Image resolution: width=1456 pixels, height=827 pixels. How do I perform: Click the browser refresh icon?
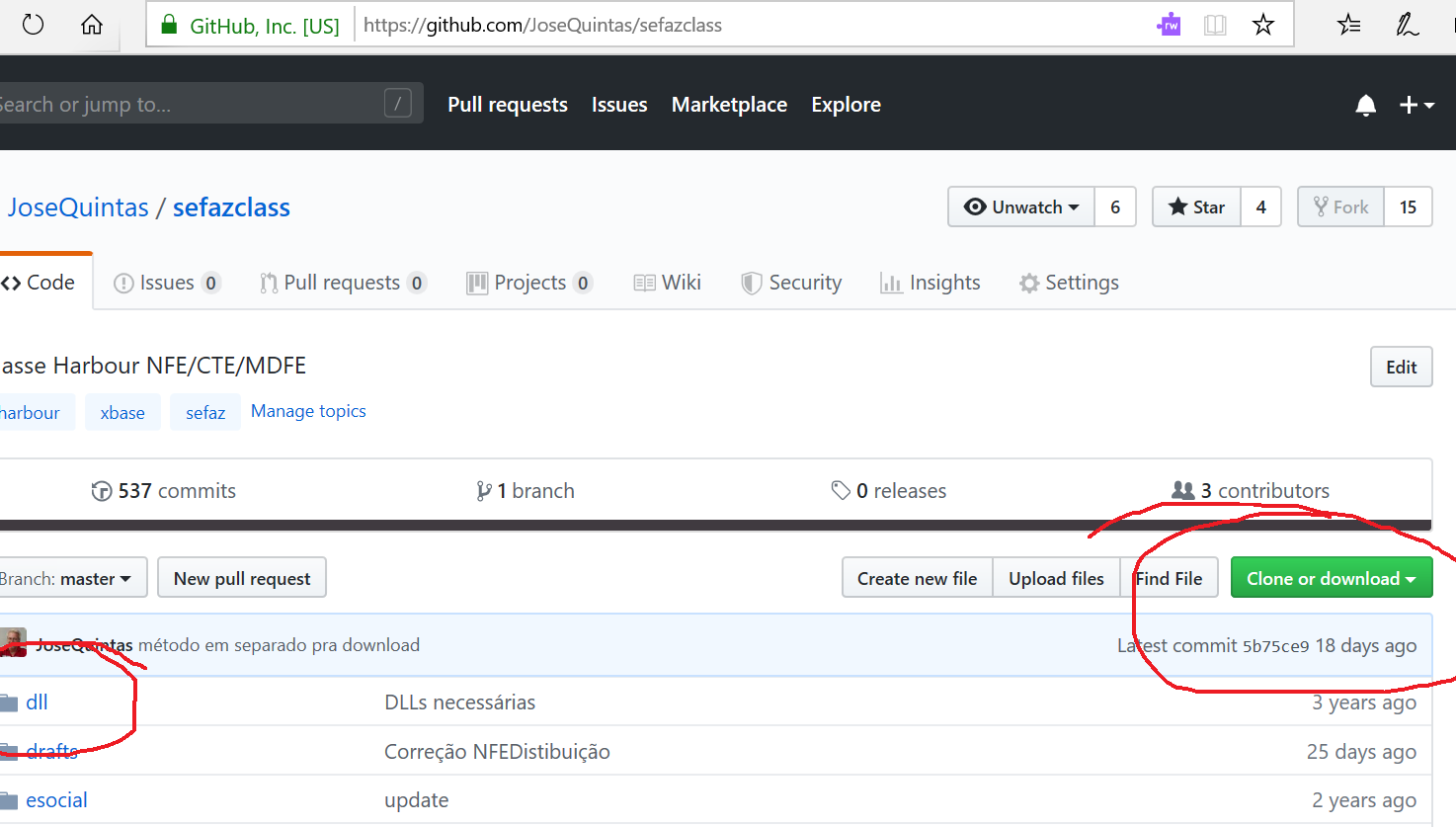33,25
